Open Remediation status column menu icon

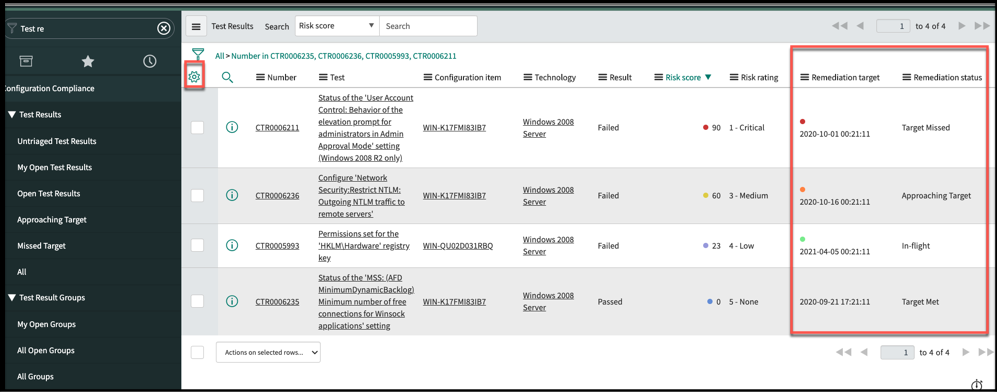[x=906, y=78]
